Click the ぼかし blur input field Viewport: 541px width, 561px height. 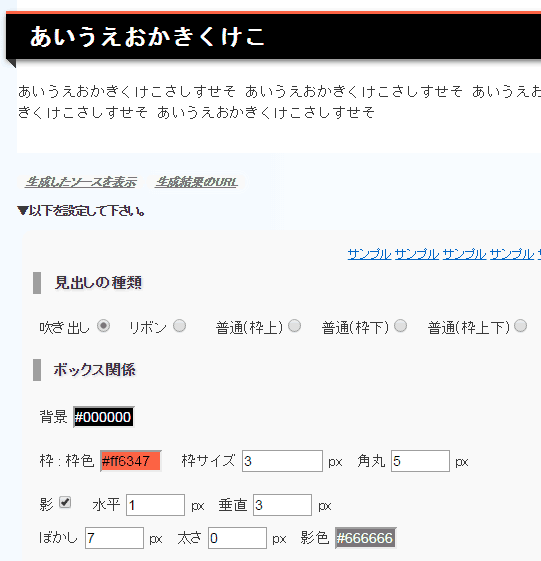click(114, 538)
